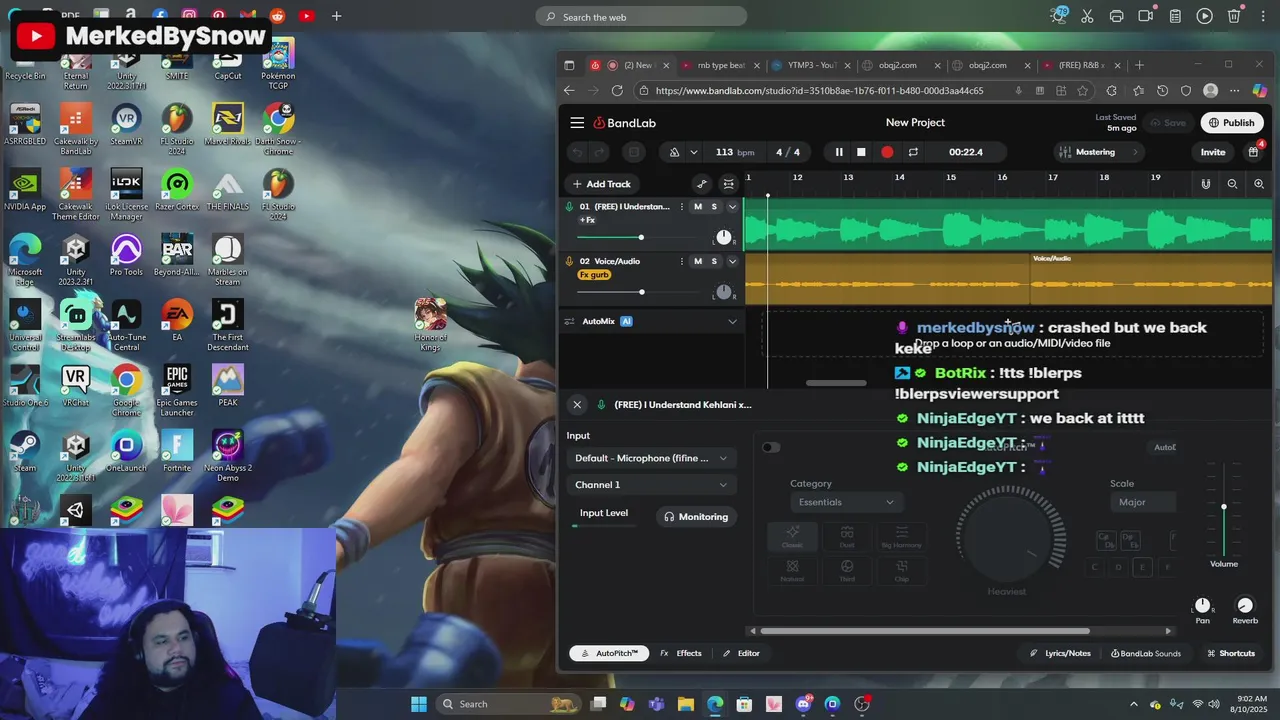
Task: Solo track 02 Voice/Audio
Action: (x=714, y=261)
